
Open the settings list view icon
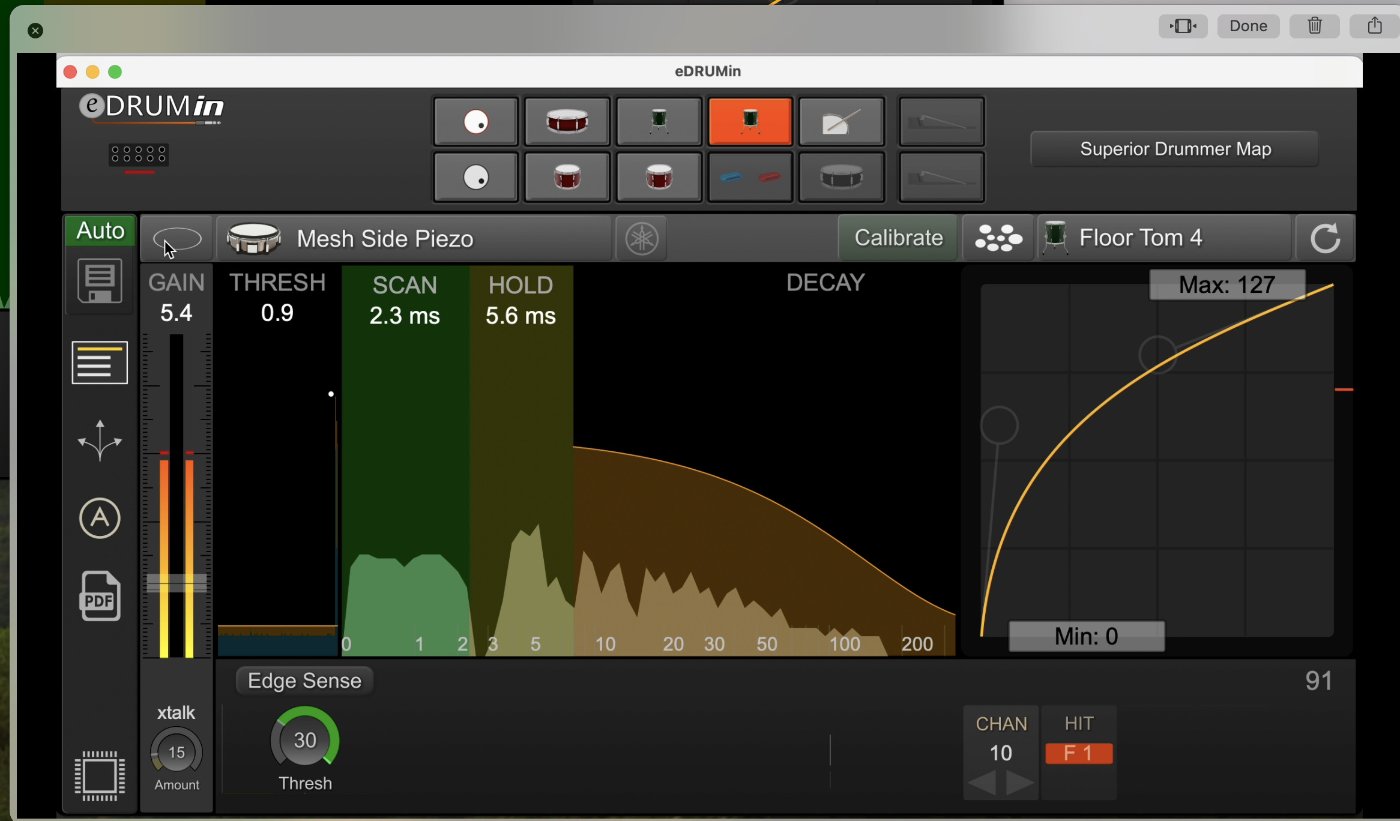click(x=100, y=362)
